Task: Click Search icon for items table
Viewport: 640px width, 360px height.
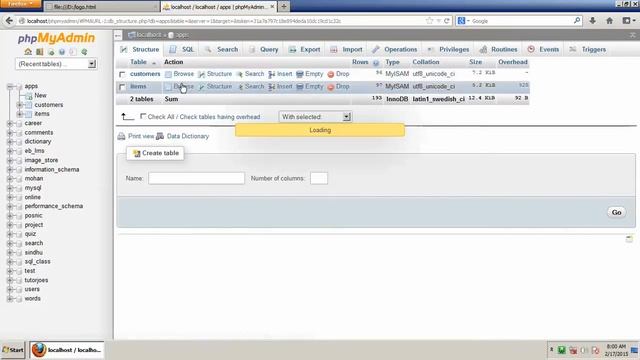Action: [x=240, y=87]
